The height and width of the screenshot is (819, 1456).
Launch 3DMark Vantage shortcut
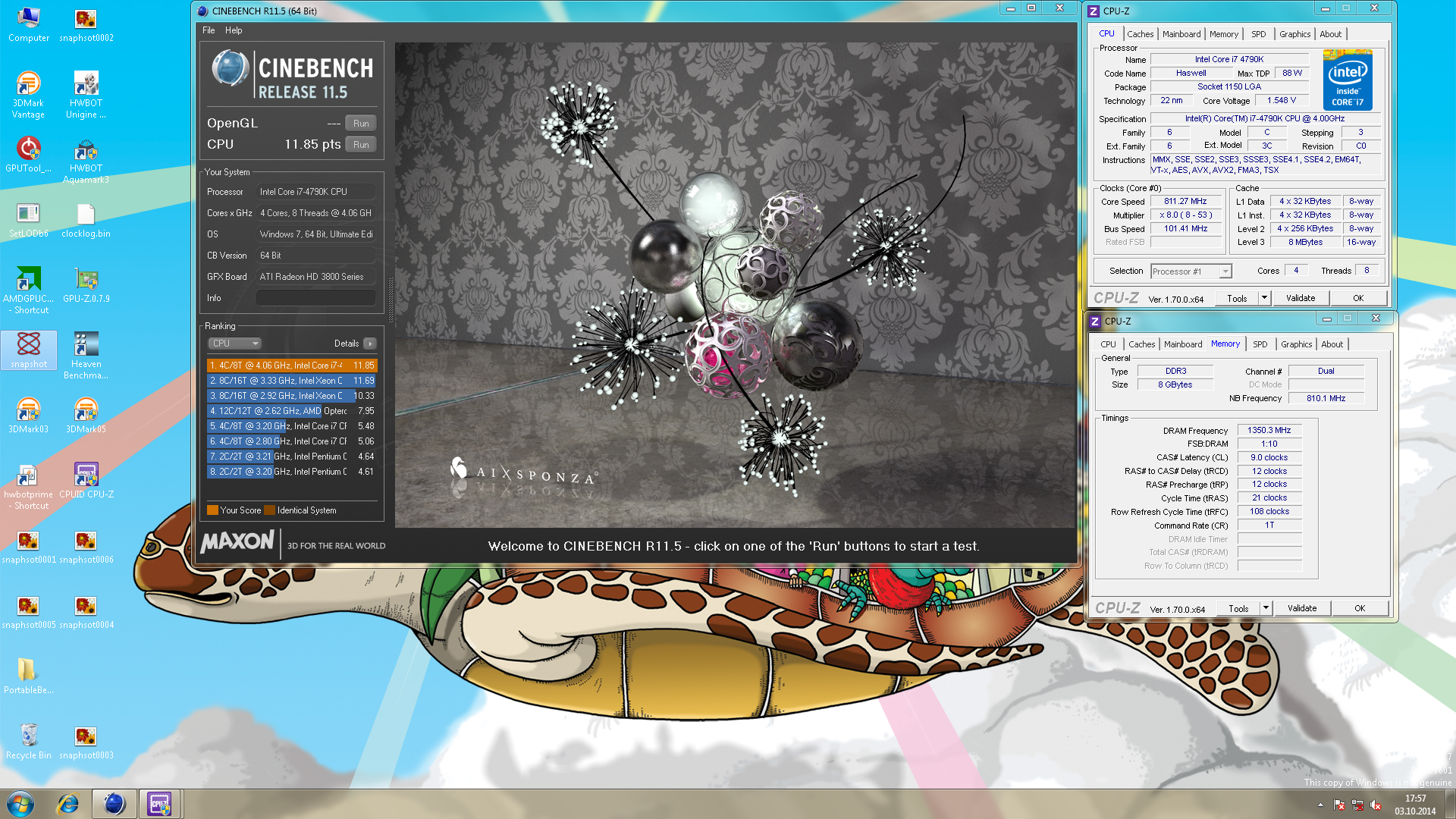29,95
